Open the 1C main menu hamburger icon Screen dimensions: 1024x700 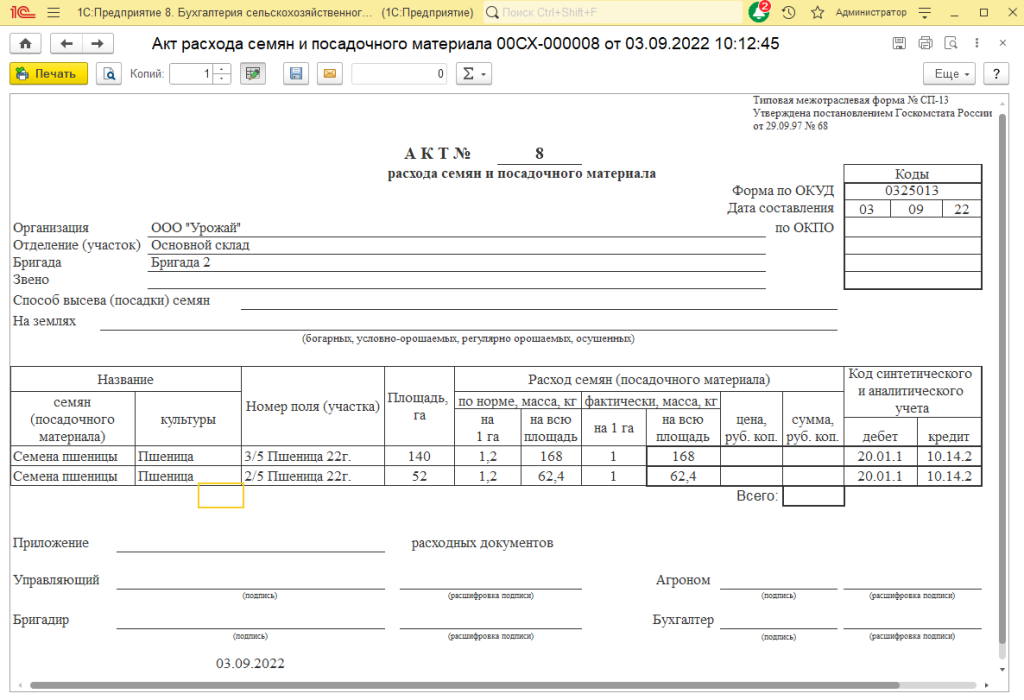(53, 13)
